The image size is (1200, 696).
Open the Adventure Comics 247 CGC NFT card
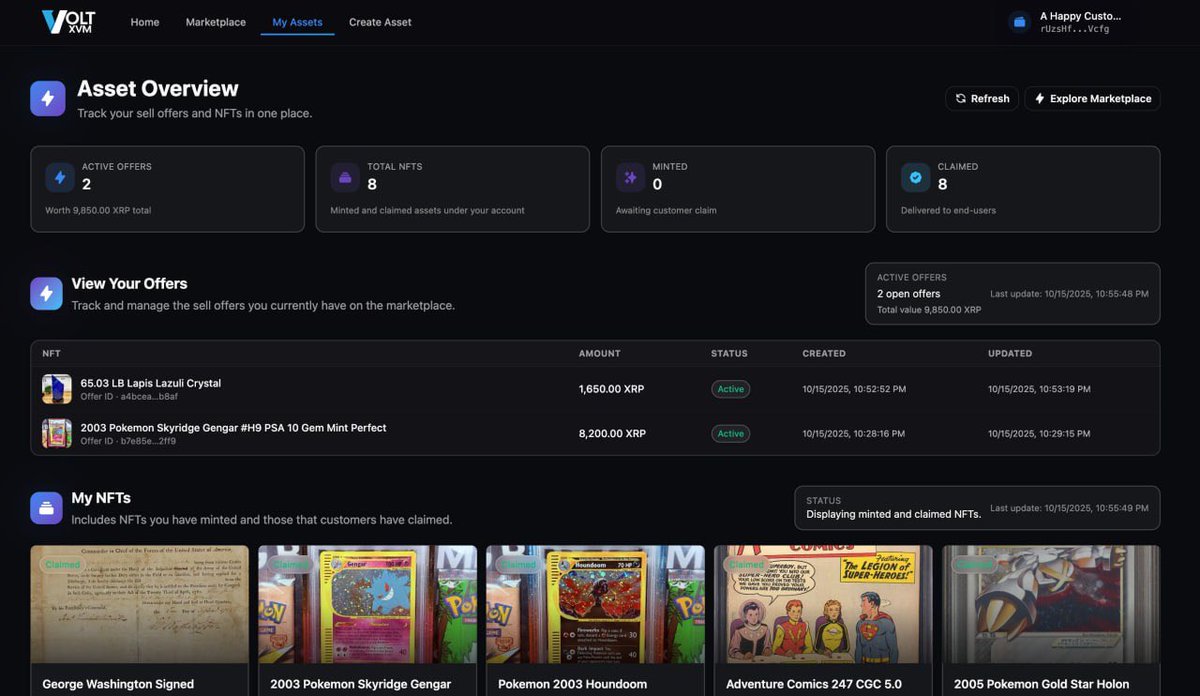pyautogui.click(x=823, y=620)
